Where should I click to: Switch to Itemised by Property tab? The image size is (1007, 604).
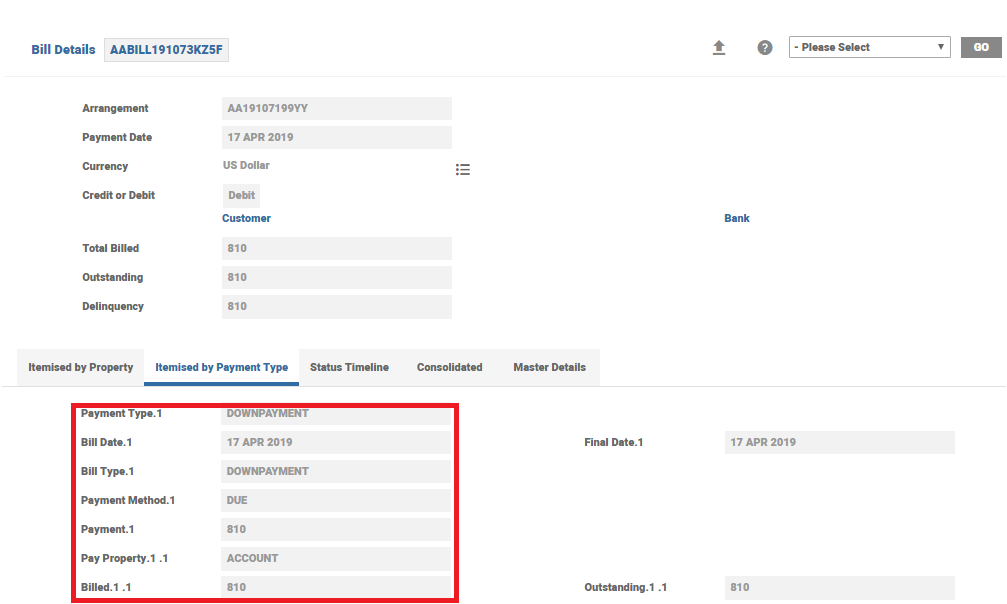pyautogui.click(x=81, y=367)
